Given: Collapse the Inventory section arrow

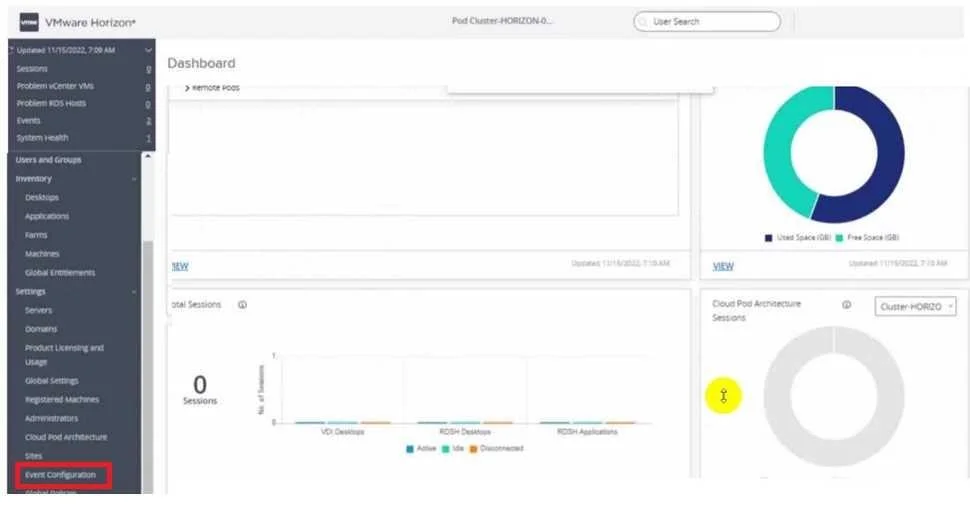Looking at the screenshot, I should 134,179.
